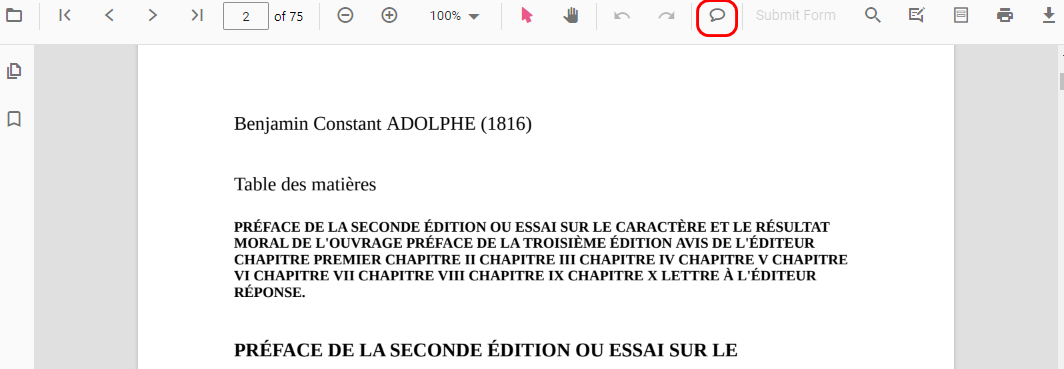Undo the last action
Image resolution: width=1064 pixels, height=369 pixels.
click(x=622, y=16)
